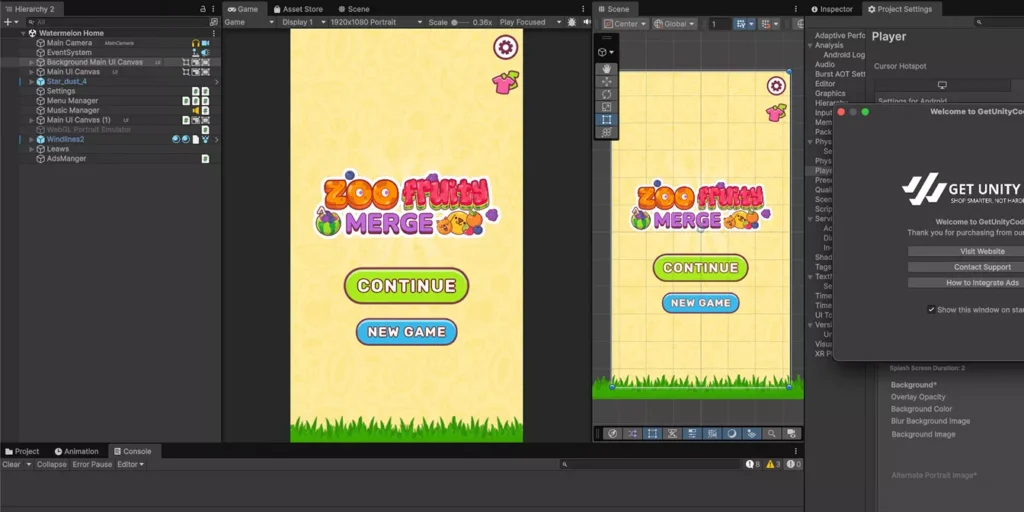Click the pink shirt icon in Game view

click(505, 82)
